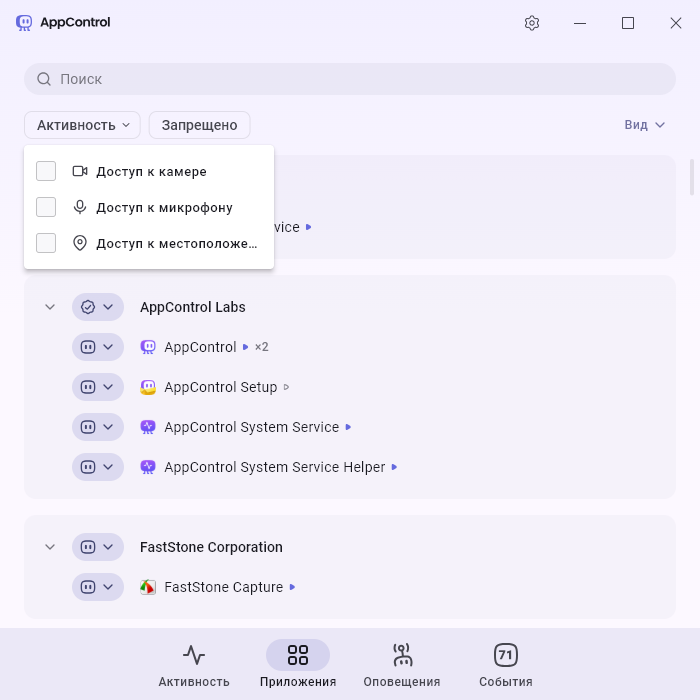The image size is (700, 700).
Task: Click the AppControl Setup row text
Action: [221, 387]
